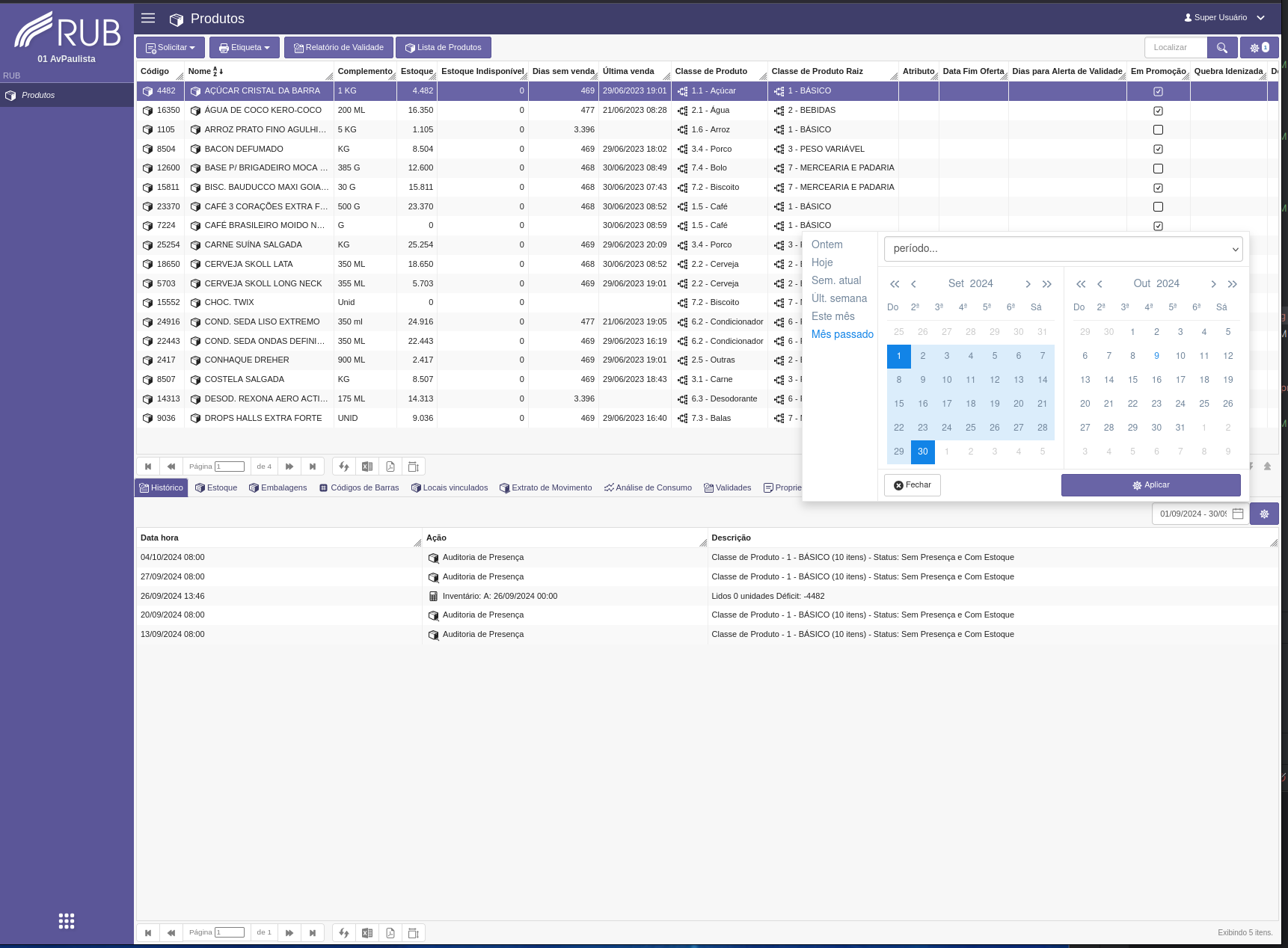Go to next page arrow in top pager
Image resolution: width=1288 pixels, height=948 pixels.
[289, 467]
